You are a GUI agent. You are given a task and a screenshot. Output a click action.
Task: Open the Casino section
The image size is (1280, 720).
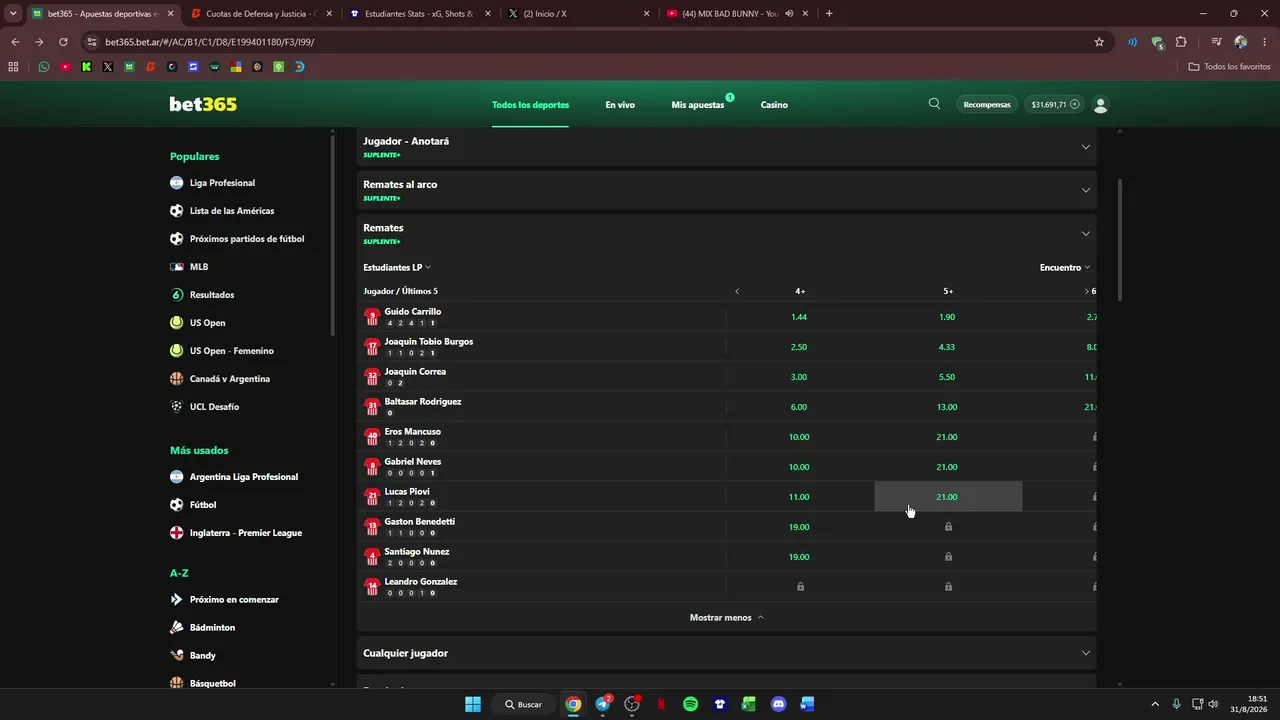pyautogui.click(x=774, y=105)
